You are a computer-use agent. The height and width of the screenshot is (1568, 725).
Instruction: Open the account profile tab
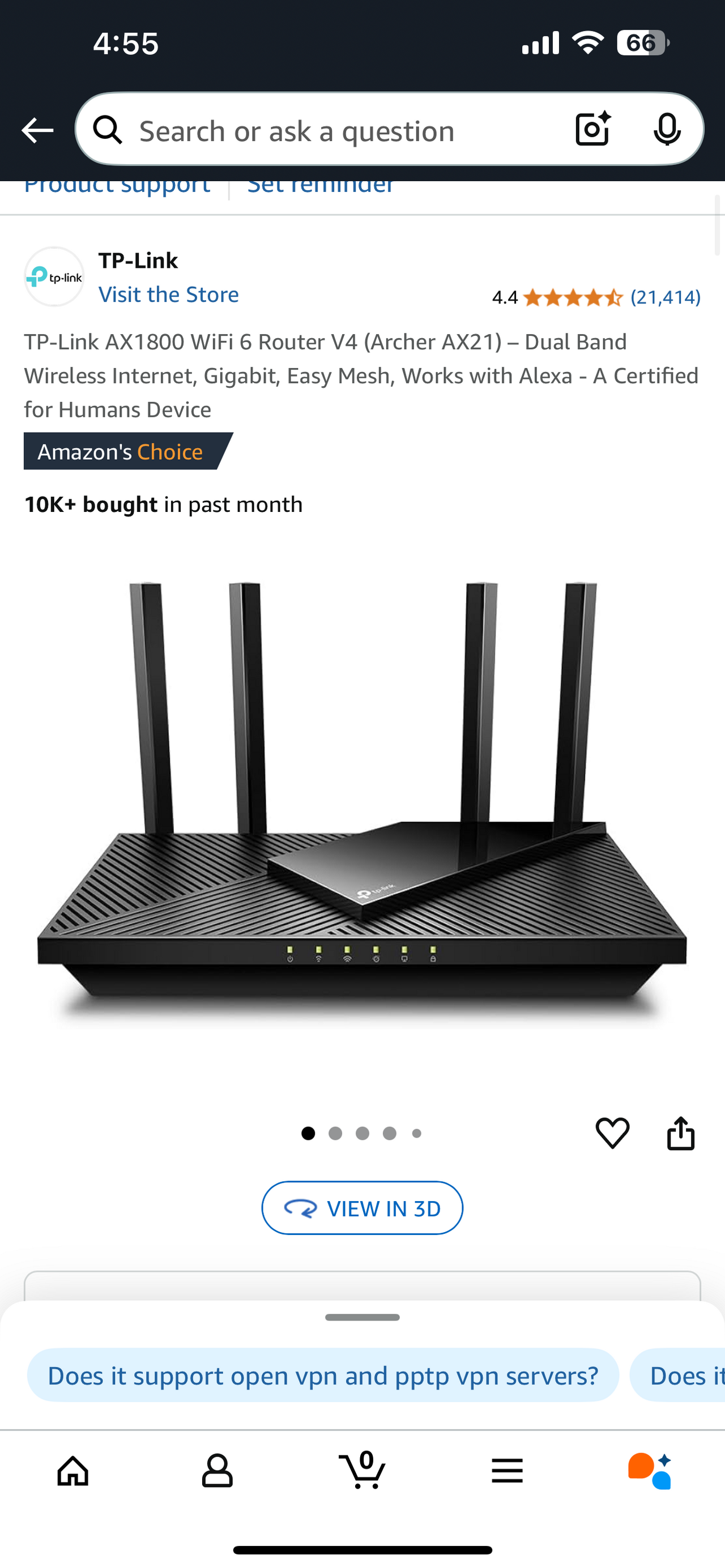[x=217, y=1471]
